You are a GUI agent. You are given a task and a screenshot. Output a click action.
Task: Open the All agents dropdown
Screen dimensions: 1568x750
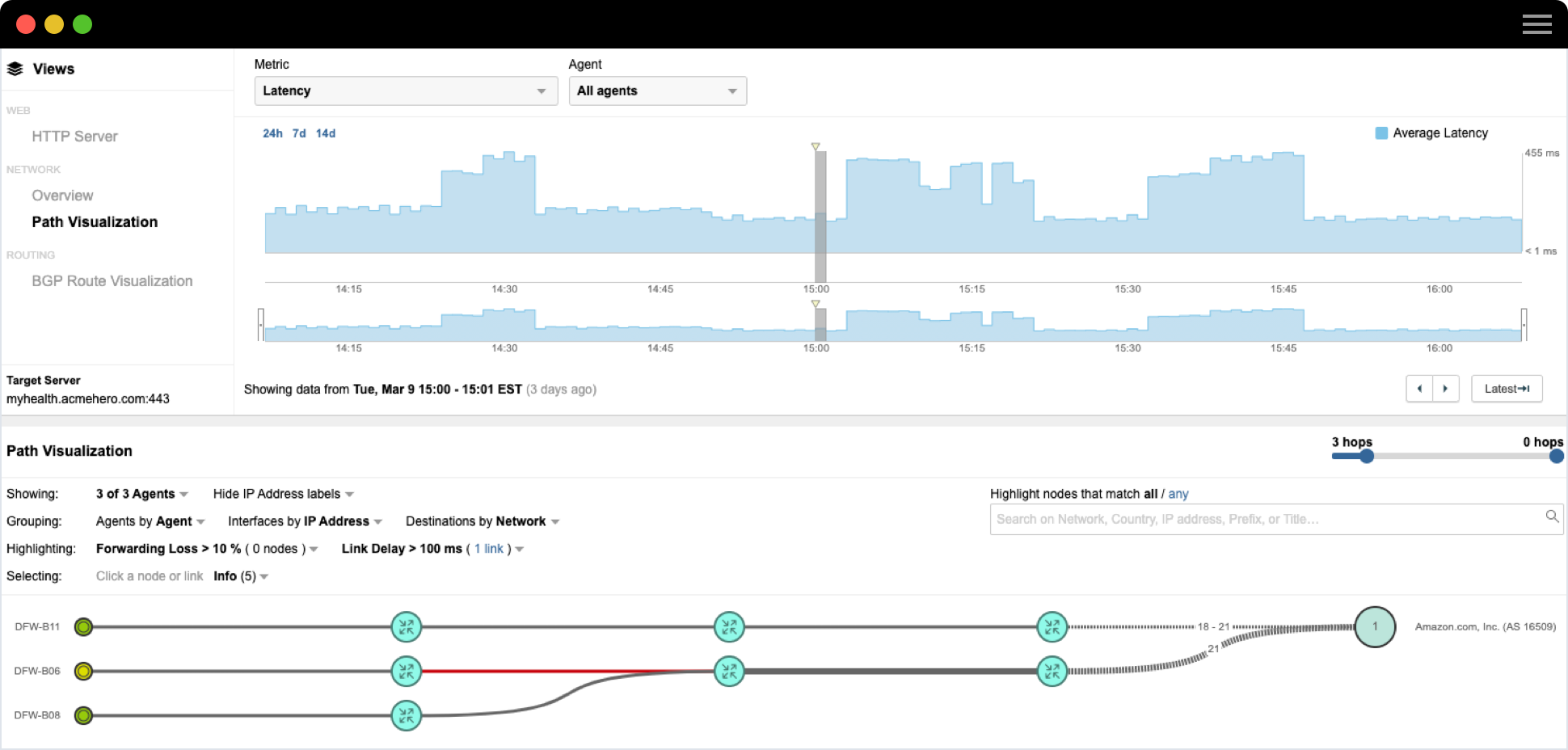pyautogui.click(x=657, y=91)
